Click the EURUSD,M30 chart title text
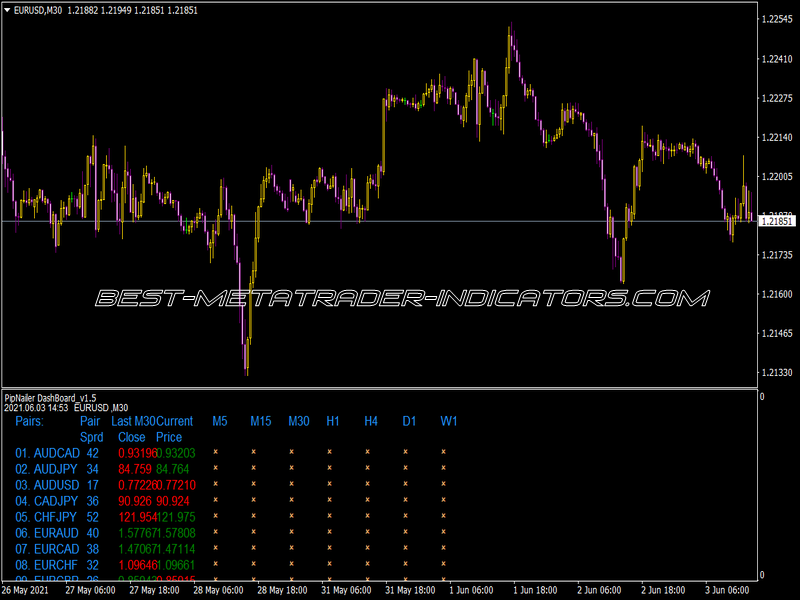 pyautogui.click(x=38, y=10)
